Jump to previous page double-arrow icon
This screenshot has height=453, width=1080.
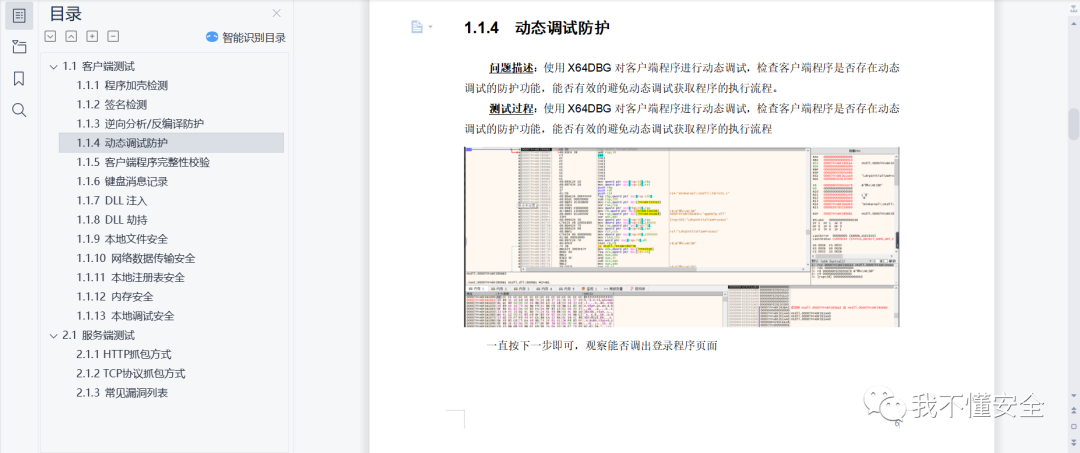(x=1073, y=411)
